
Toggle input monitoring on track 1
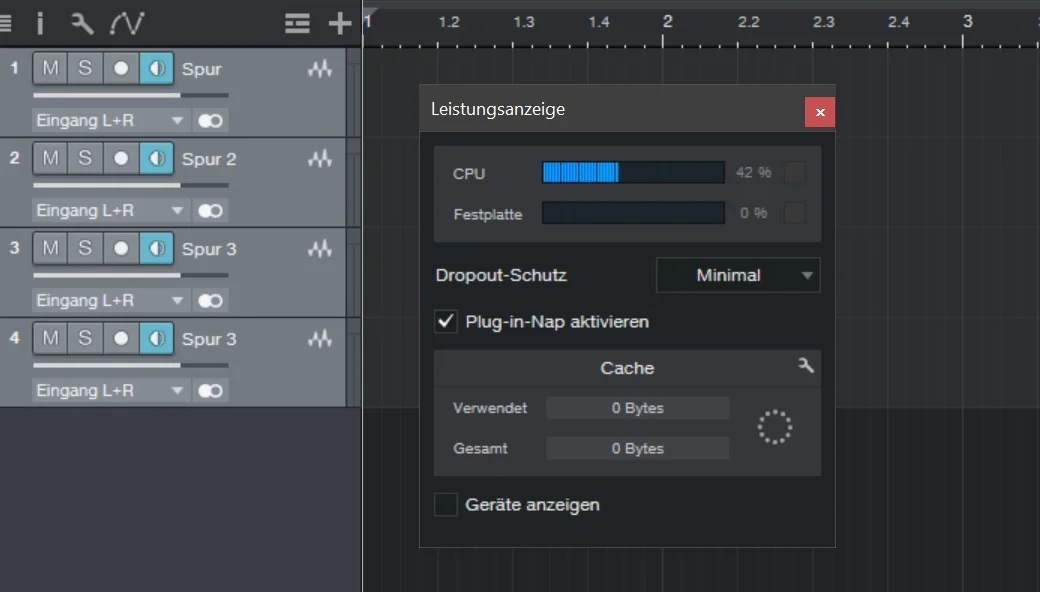pyautogui.click(x=157, y=68)
